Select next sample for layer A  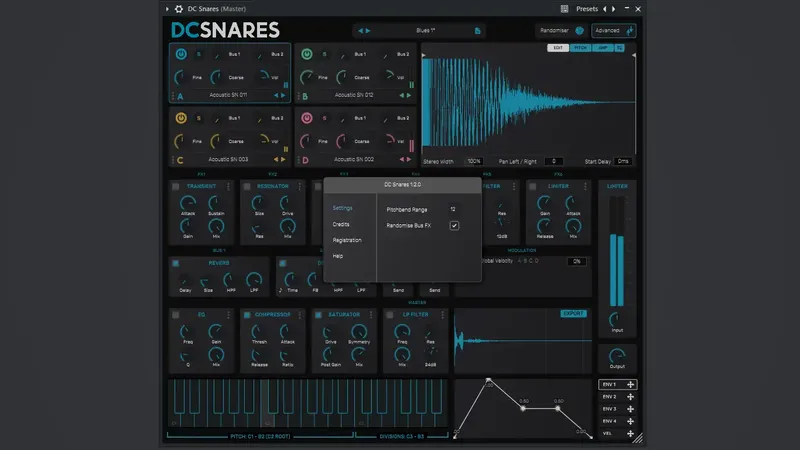[284, 95]
